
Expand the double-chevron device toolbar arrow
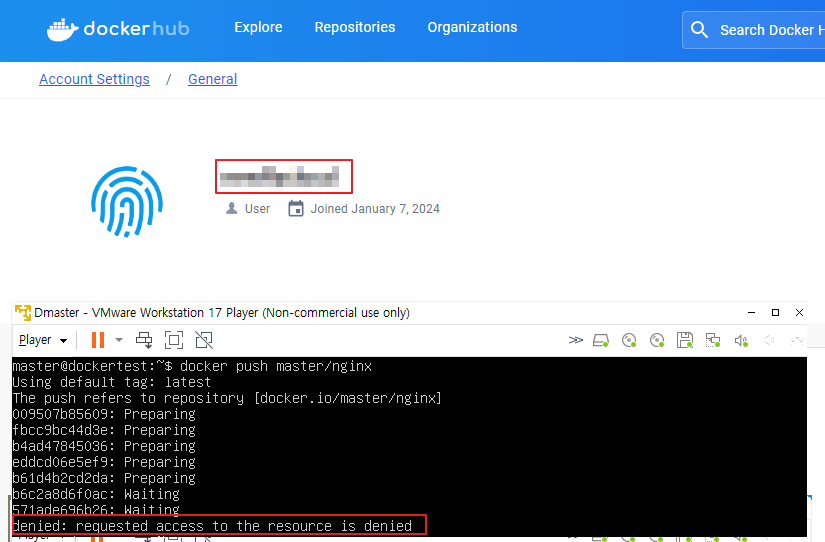click(576, 340)
